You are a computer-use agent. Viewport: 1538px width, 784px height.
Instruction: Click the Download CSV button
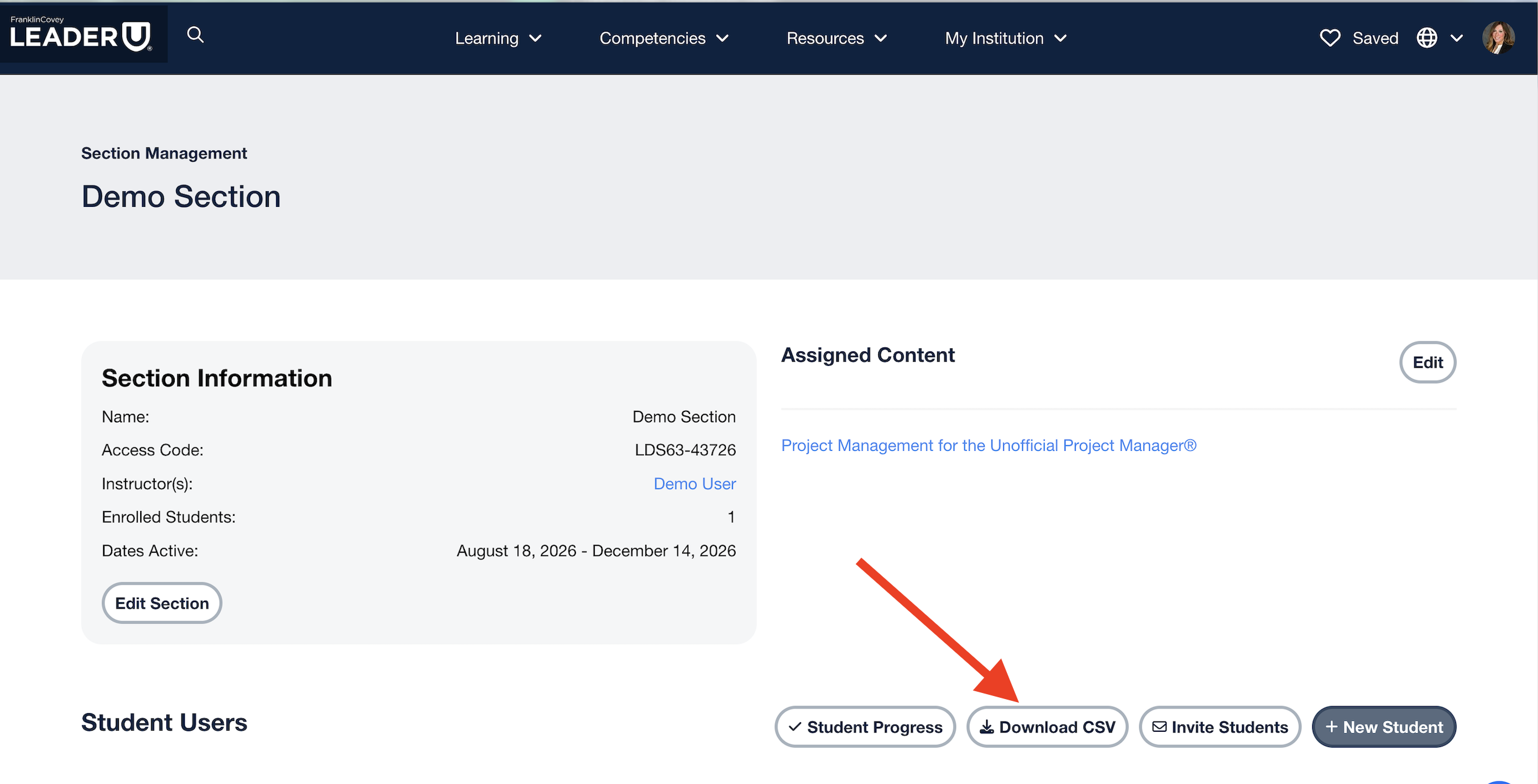click(1047, 726)
